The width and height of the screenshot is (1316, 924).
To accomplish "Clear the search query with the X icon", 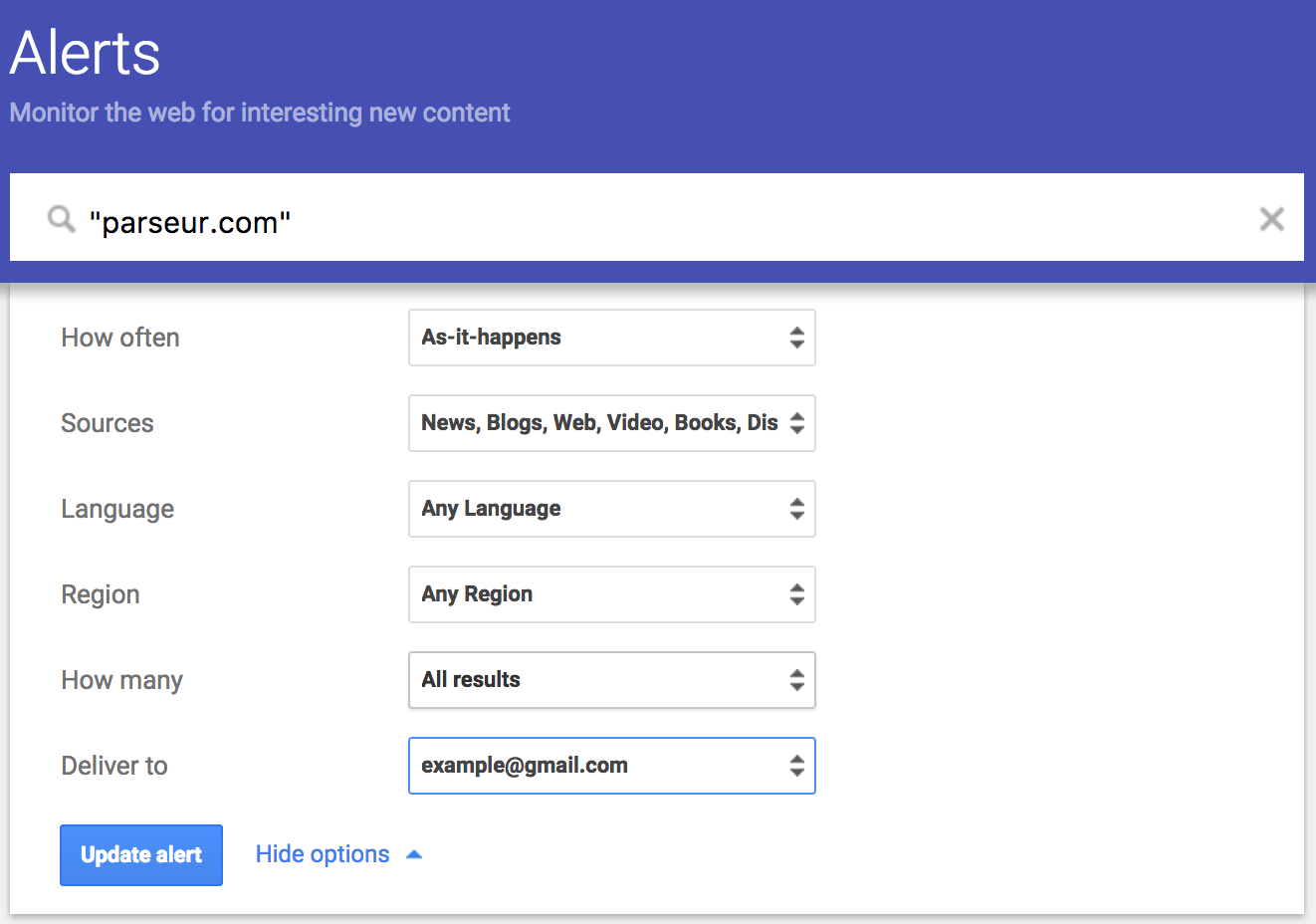I will pos(1271,218).
